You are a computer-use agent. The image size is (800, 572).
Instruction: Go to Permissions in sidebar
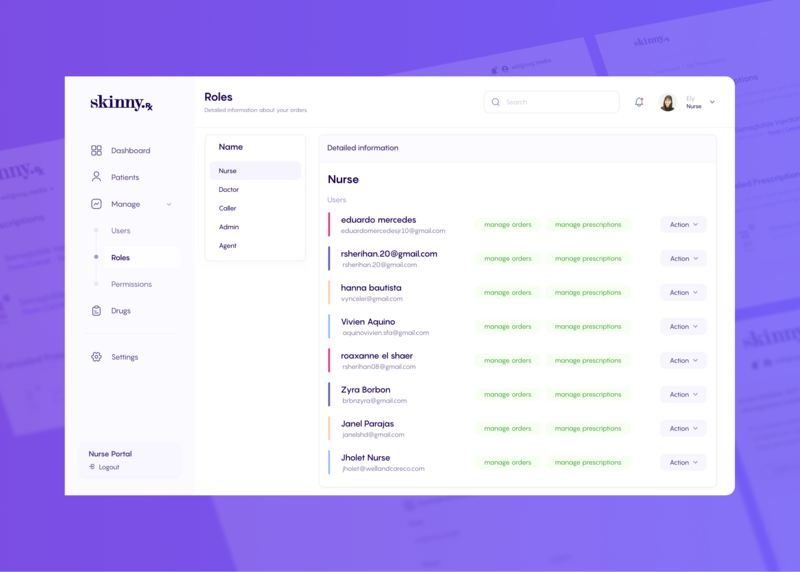131,284
